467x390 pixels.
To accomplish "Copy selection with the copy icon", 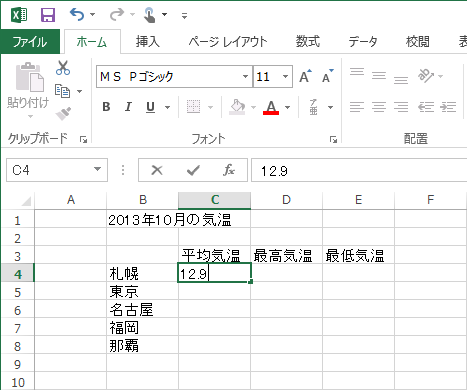I will (x=63, y=91).
